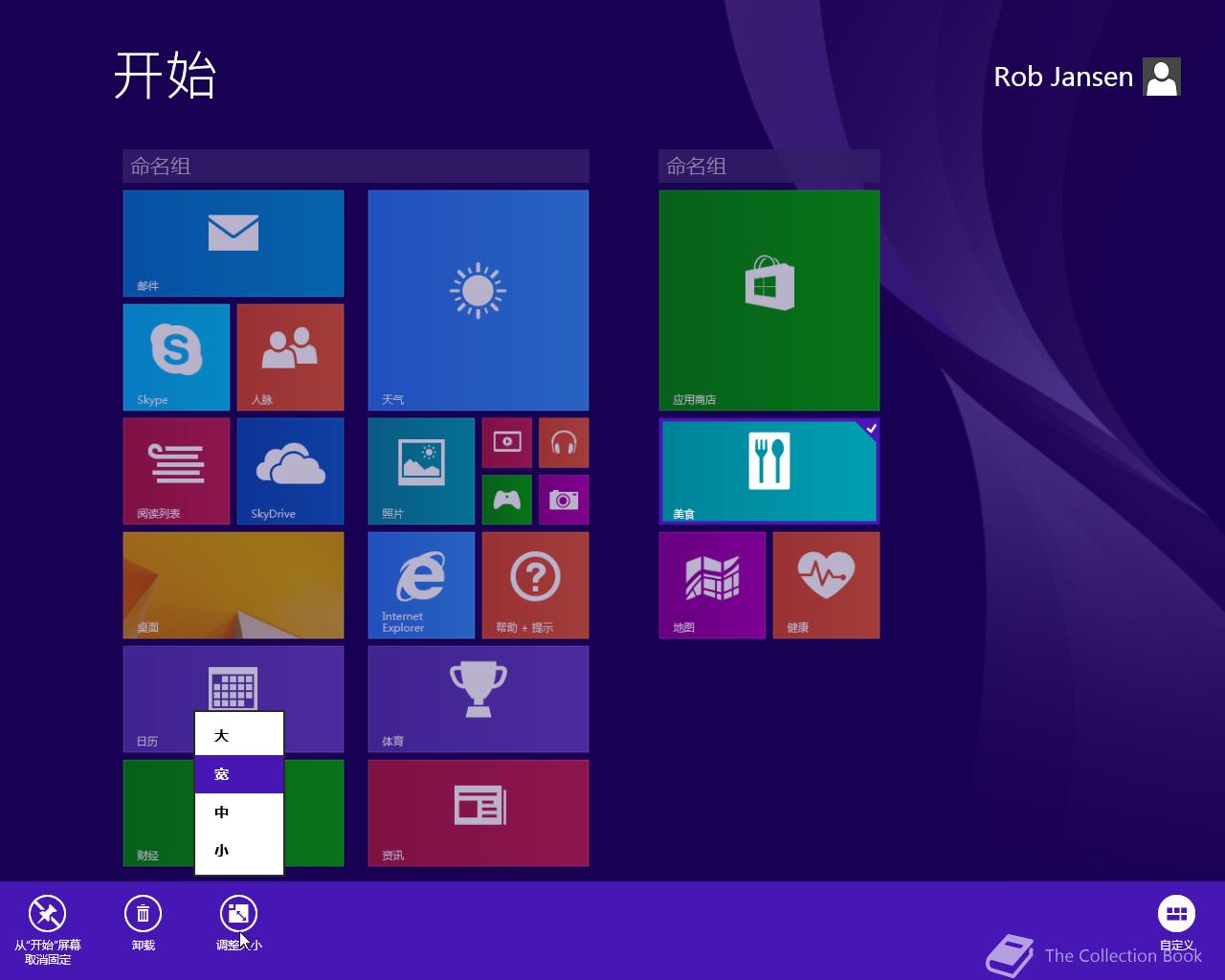Screen dimensions: 1225x980
Task: Name the second group (命名组) field
Action: point(769,167)
